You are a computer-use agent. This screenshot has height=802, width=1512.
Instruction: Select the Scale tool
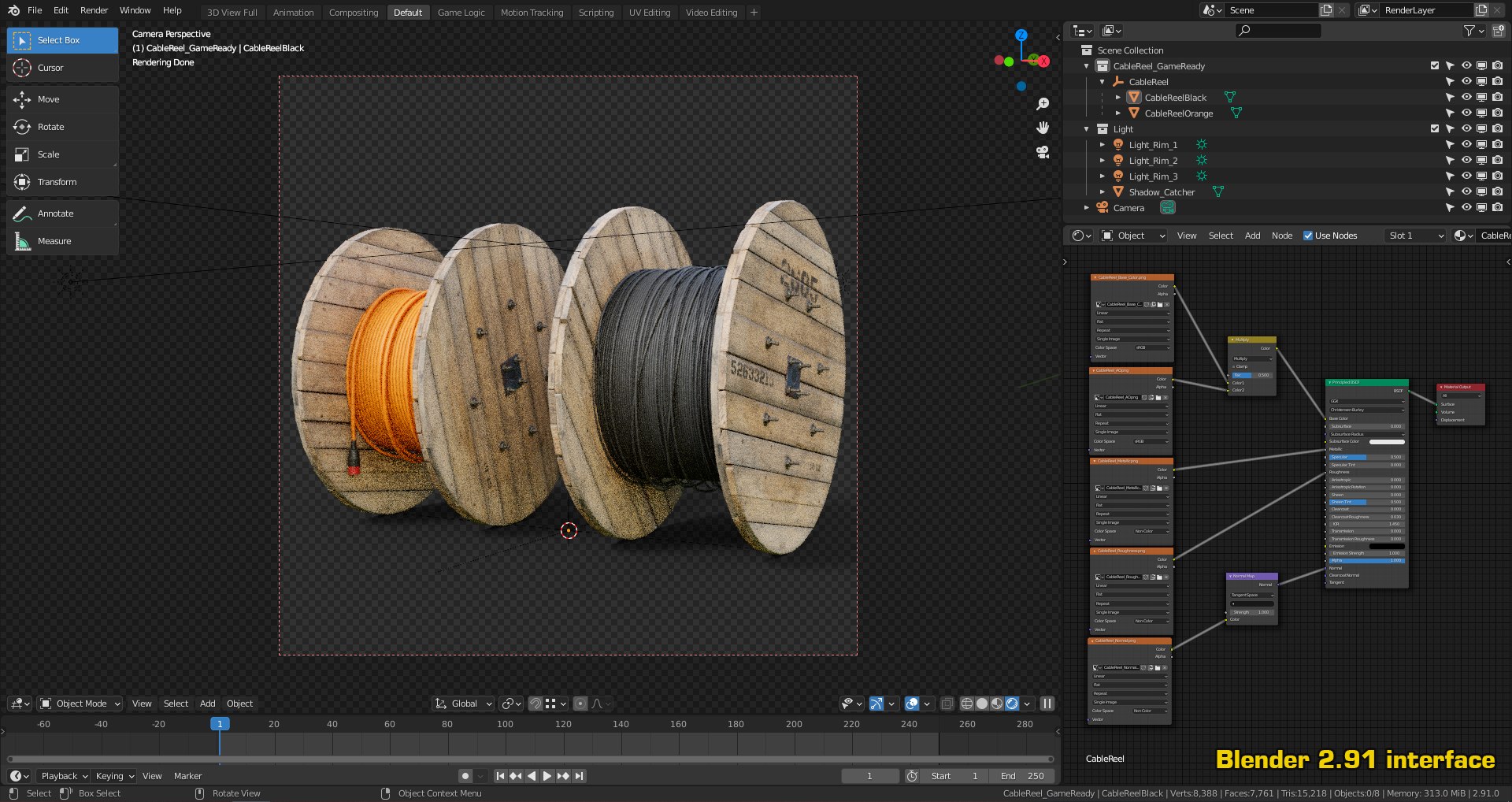coord(62,154)
